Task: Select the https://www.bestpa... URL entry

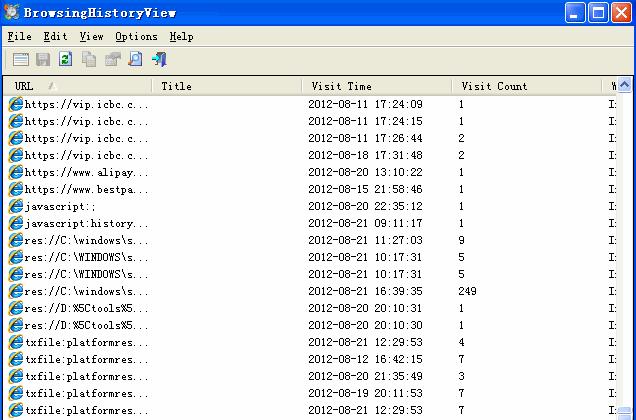Action: pyautogui.click(x=87, y=190)
